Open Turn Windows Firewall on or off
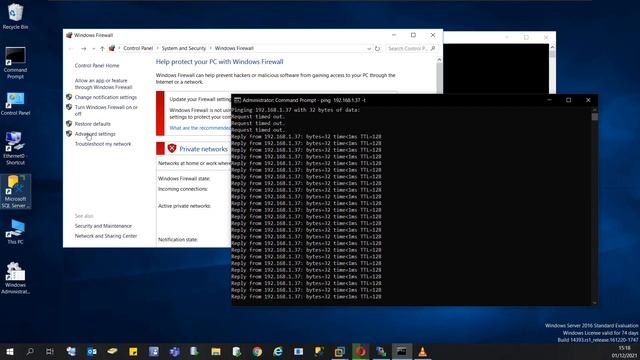This screenshot has height=360, width=640. [106, 110]
